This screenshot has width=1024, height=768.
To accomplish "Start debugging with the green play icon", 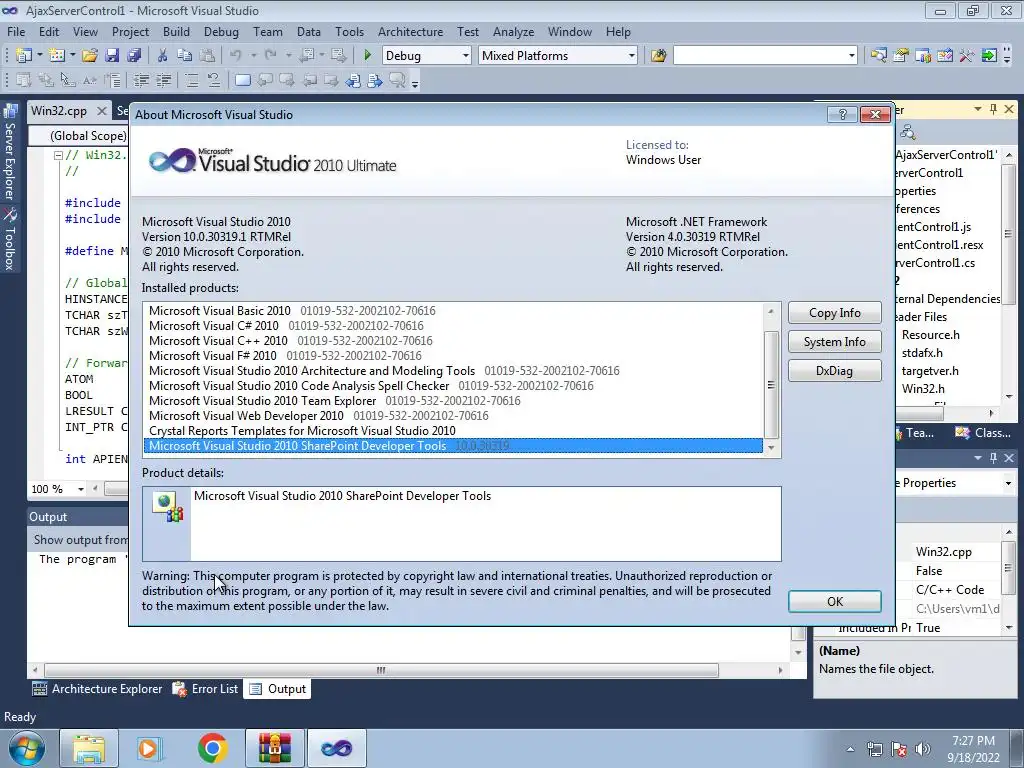I will click(367, 56).
